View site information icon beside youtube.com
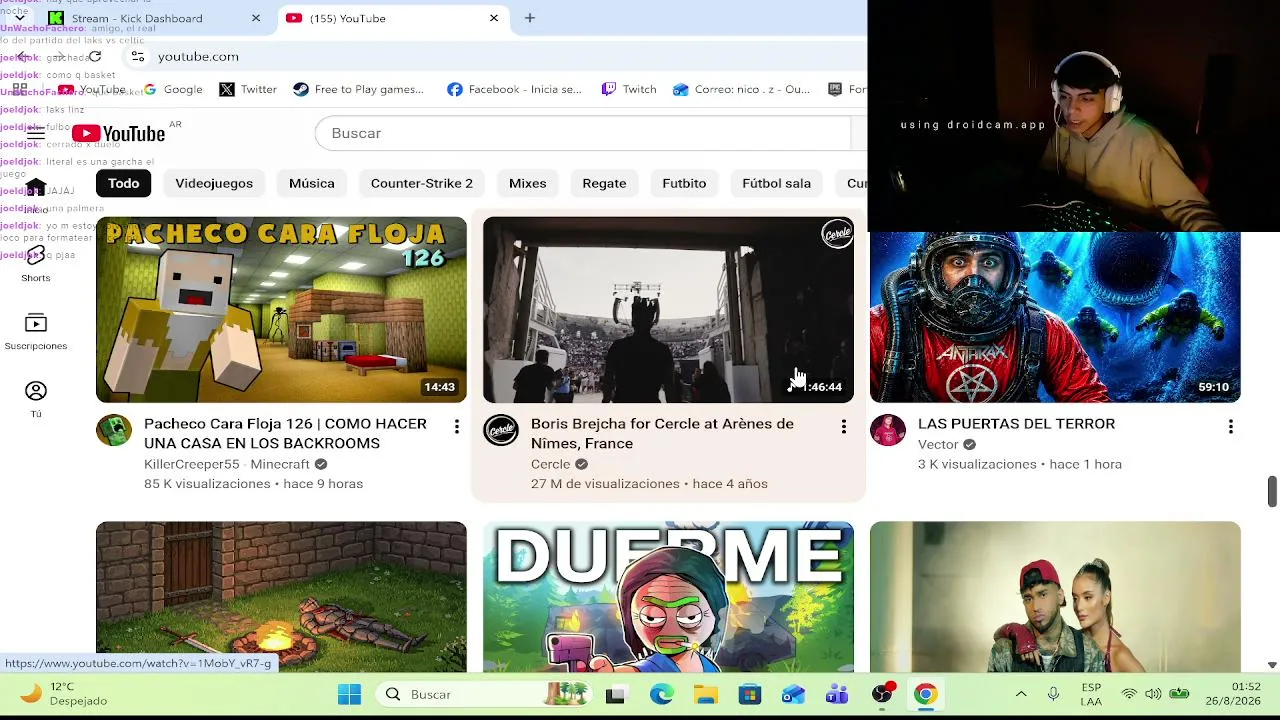The image size is (1280, 720). click(138, 56)
